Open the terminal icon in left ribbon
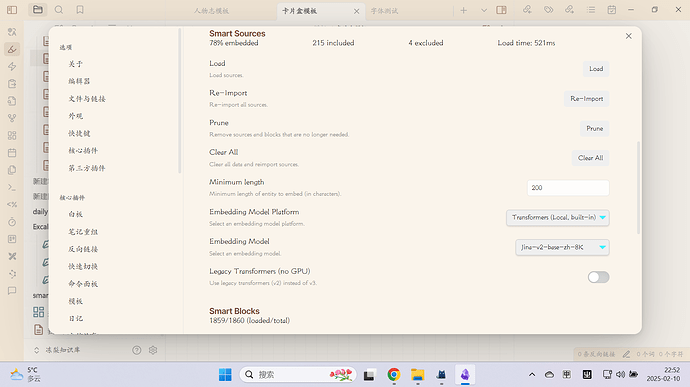This screenshot has height=387, width=690. [x=12, y=188]
